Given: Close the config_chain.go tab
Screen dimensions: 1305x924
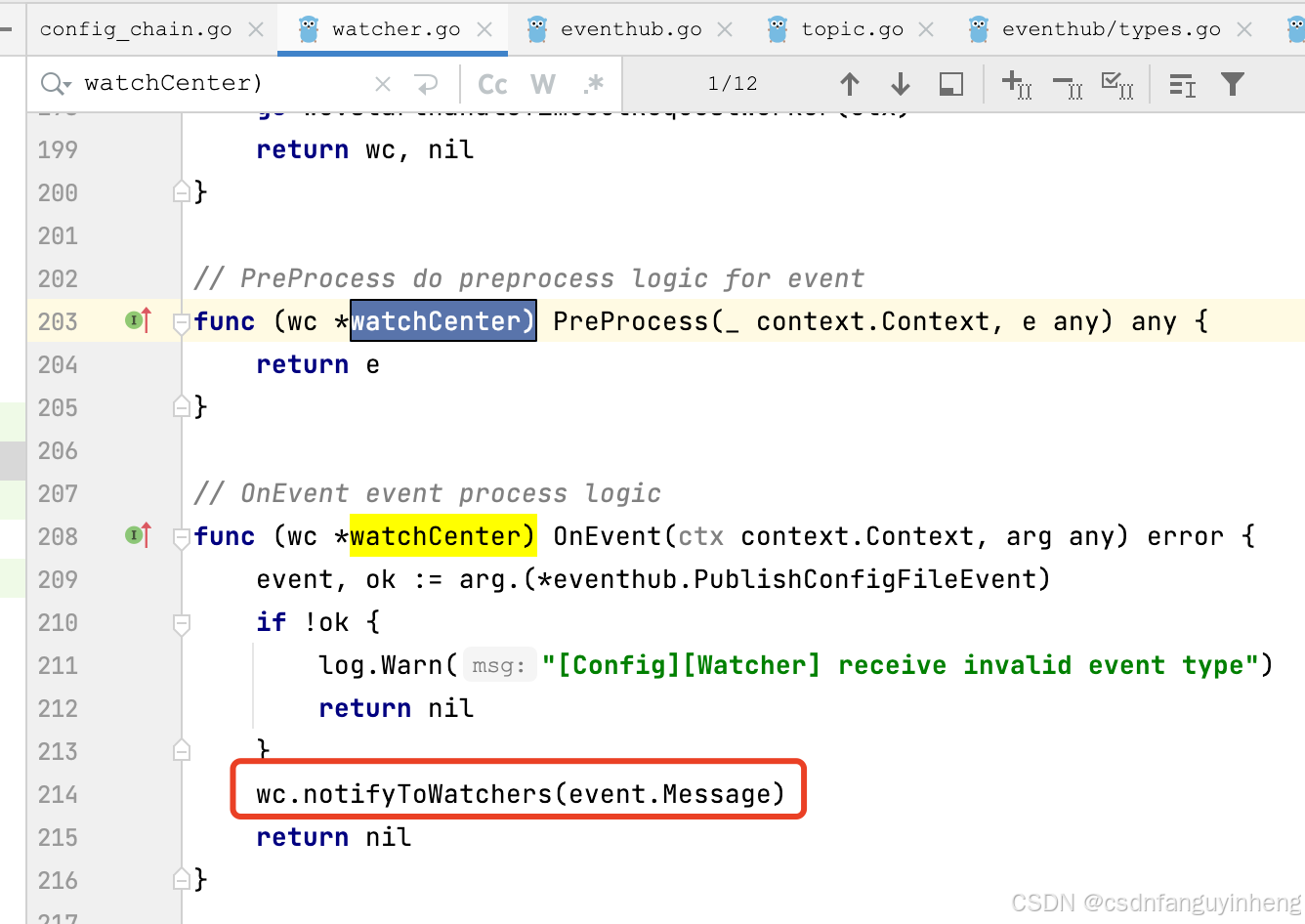Looking at the screenshot, I should pos(256,29).
